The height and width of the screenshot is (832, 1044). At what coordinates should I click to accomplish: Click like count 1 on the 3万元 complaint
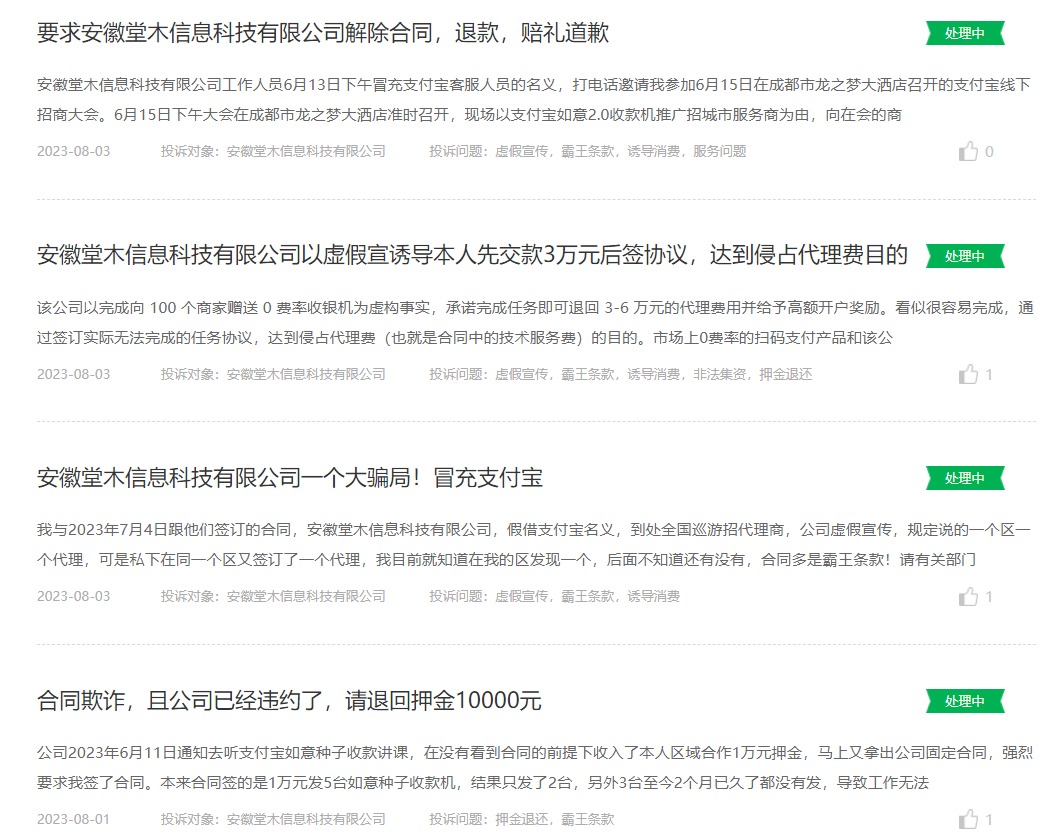coord(989,375)
